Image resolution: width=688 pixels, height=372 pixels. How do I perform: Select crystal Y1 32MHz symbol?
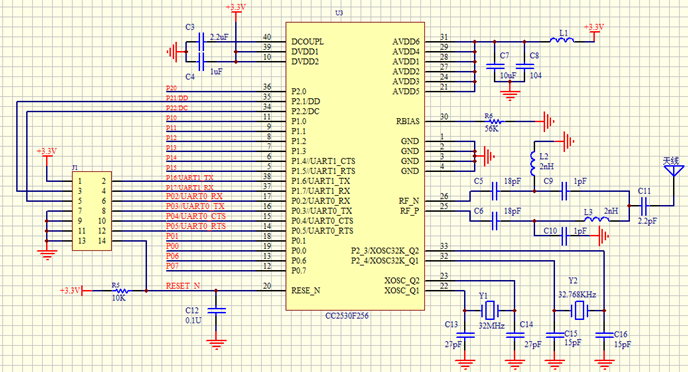coord(490,311)
